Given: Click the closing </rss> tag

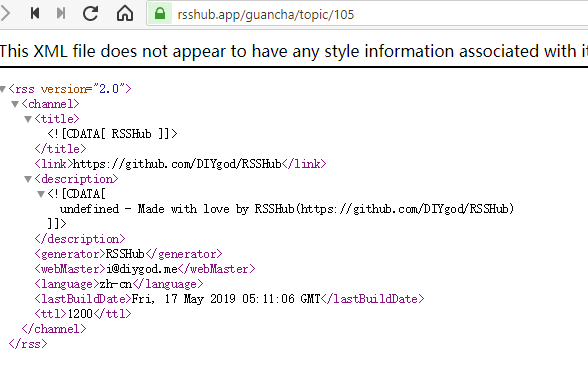Looking at the screenshot, I should pyautogui.click(x=28, y=344).
